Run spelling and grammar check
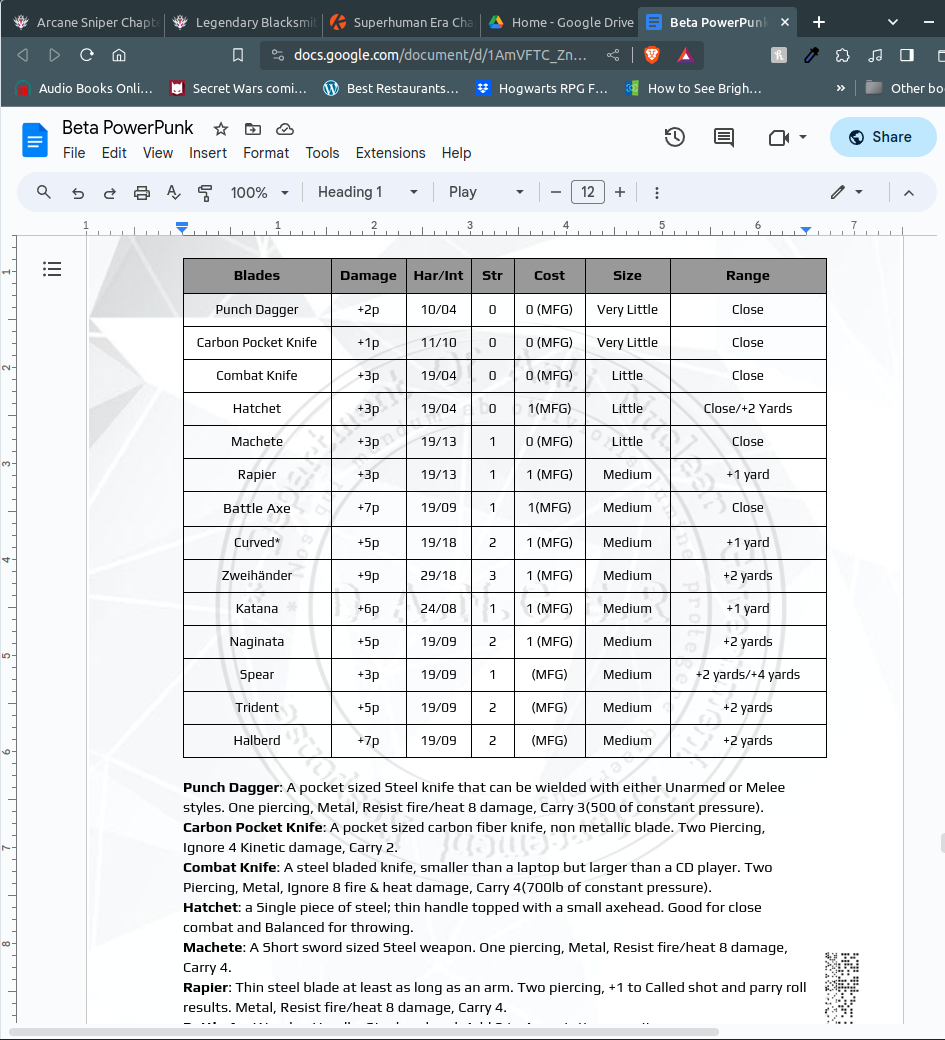The height and width of the screenshot is (1040, 945). click(x=173, y=192)
